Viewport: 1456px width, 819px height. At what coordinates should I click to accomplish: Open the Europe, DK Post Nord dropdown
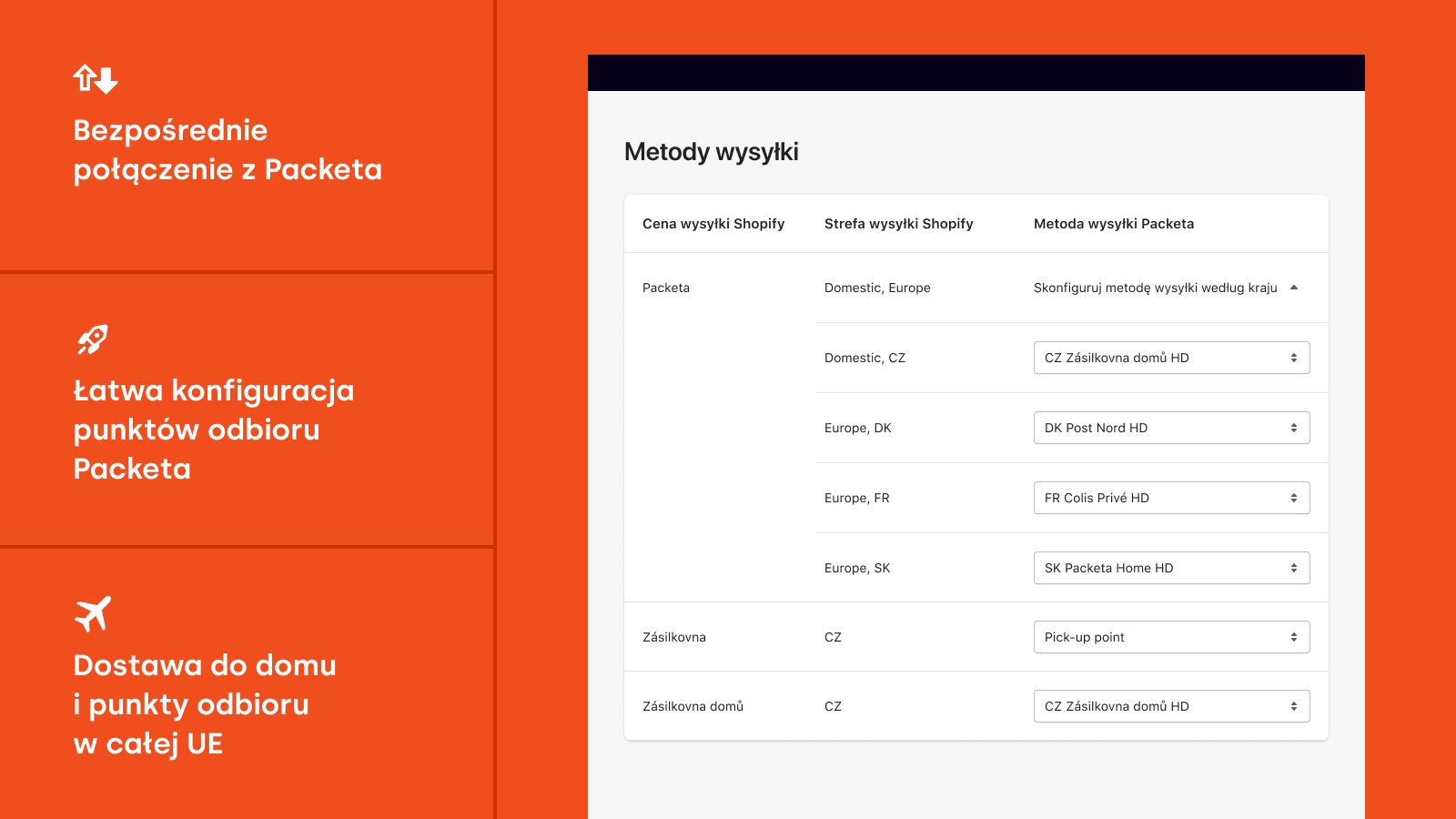[1171, 428]
